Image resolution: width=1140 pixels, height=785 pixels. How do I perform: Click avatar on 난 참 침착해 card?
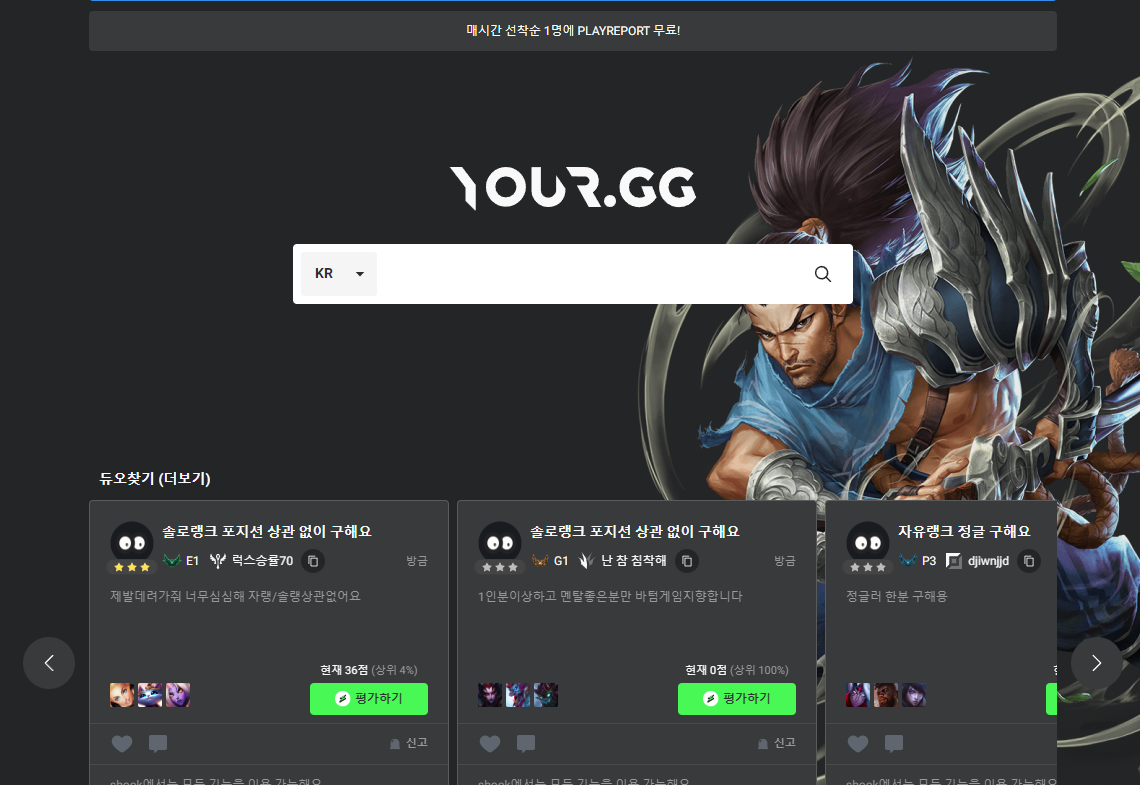pyautogui.click(x=499, y=542)
